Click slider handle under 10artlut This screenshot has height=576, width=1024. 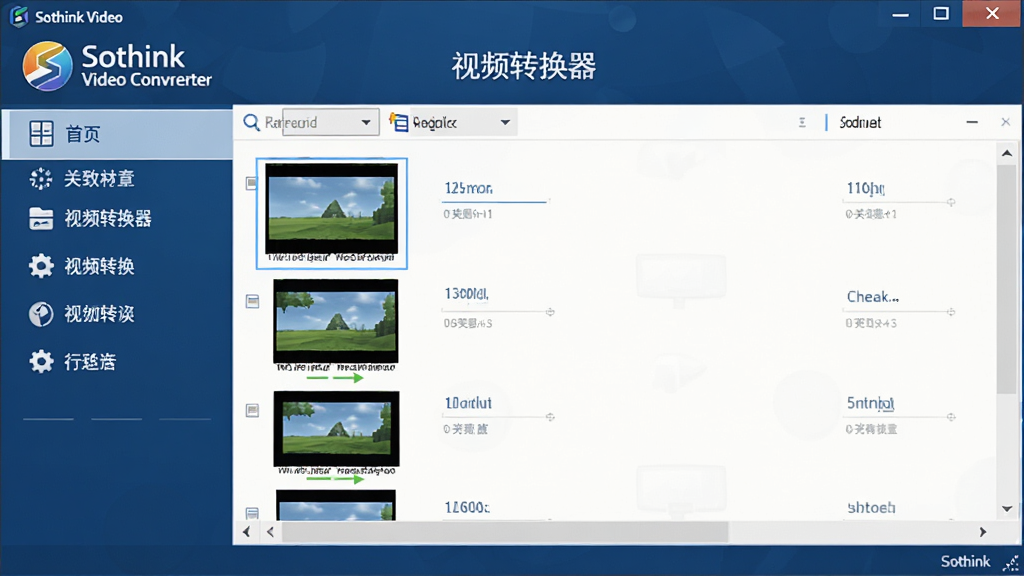coord(550,417)
